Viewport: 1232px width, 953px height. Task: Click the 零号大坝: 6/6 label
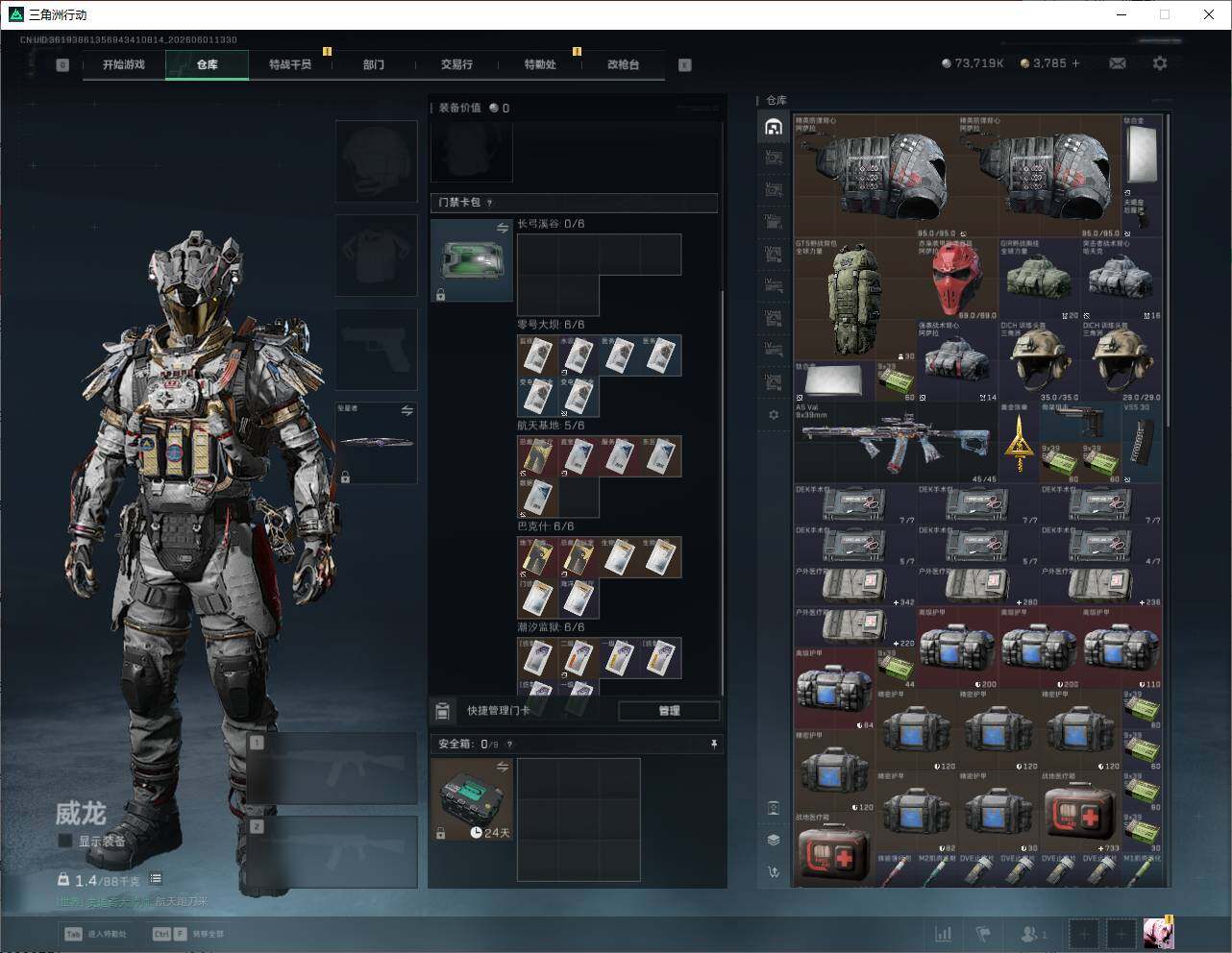click(551, 325)
